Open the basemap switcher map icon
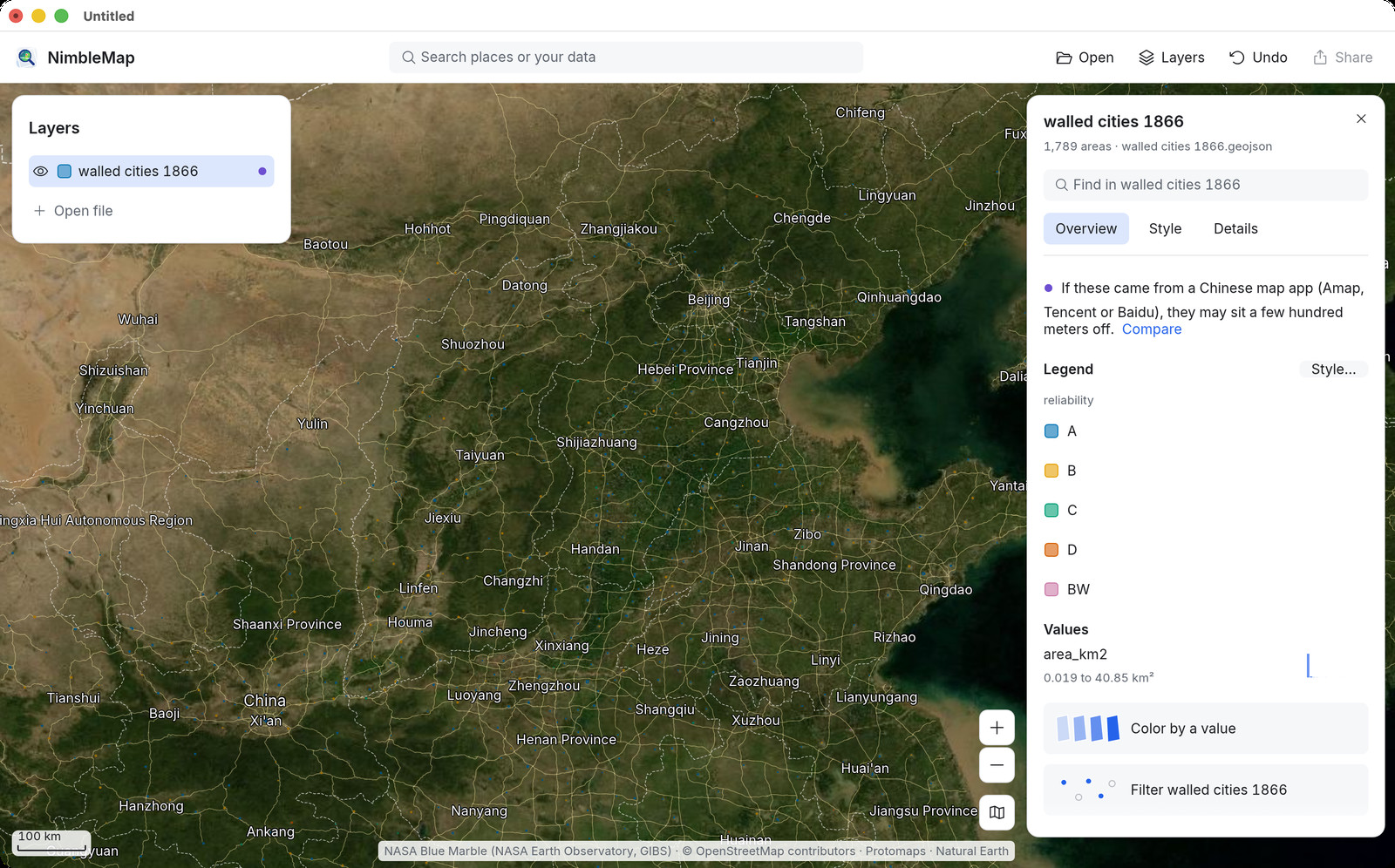 tap(997, 812)
